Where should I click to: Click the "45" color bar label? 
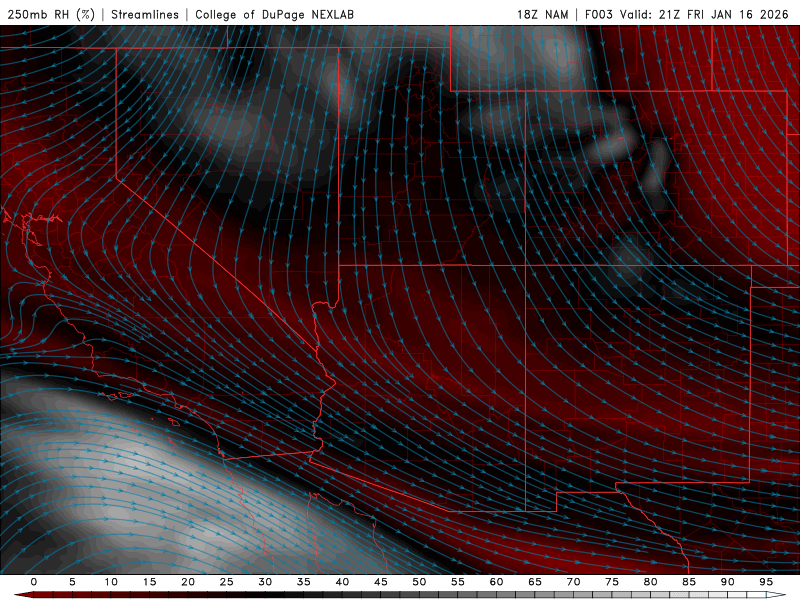click(x=381, y=582)
